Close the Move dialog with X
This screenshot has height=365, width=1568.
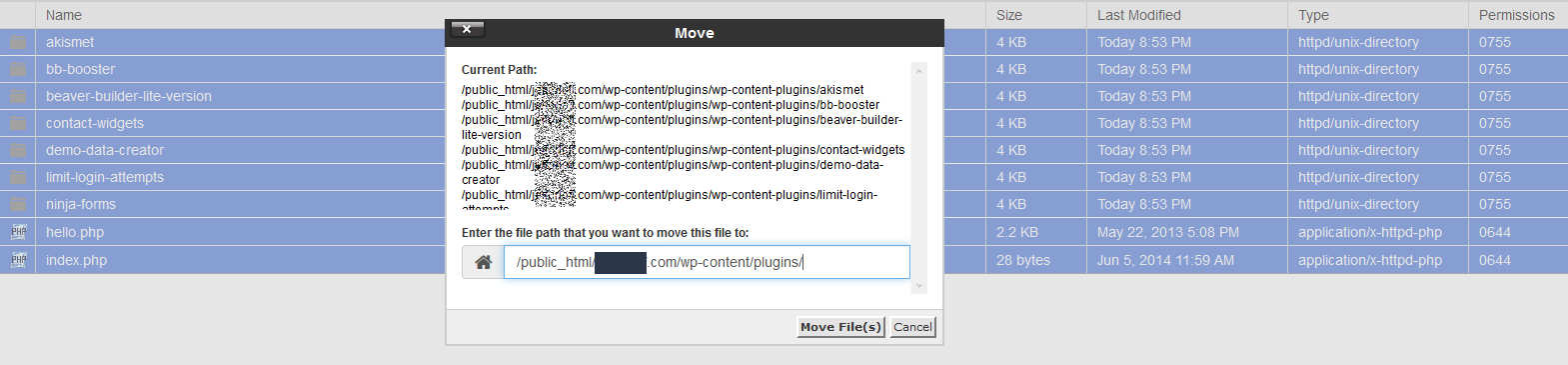[467, 29]
